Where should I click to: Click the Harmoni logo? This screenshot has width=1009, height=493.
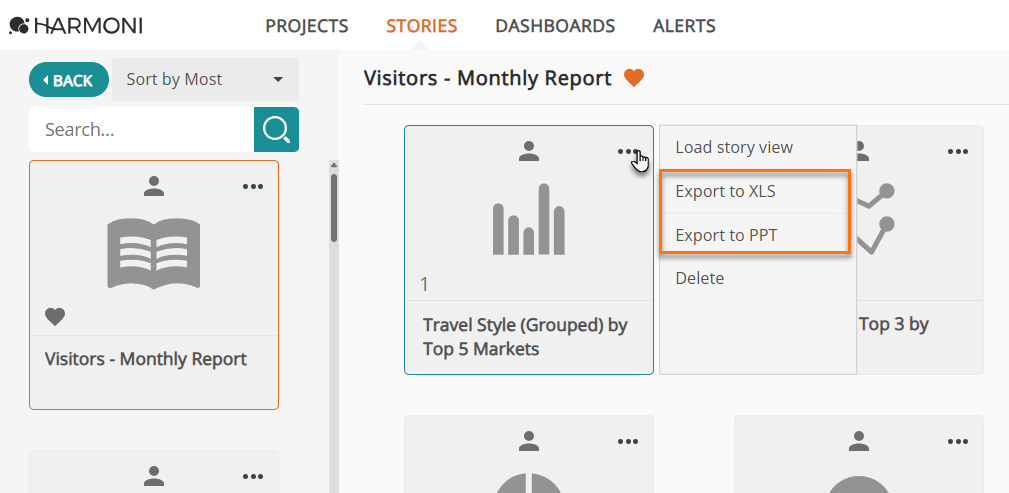(75, 26)
